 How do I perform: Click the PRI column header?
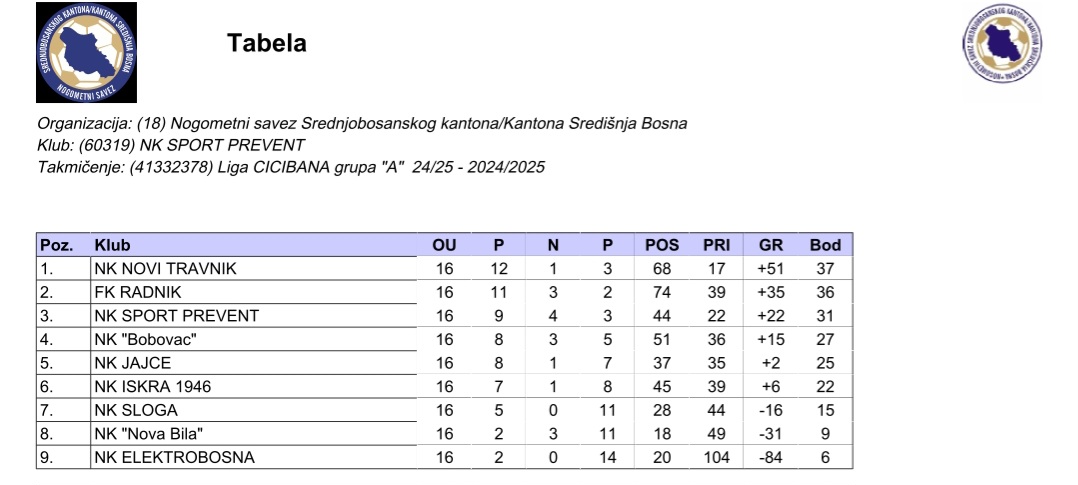point(716,245)
